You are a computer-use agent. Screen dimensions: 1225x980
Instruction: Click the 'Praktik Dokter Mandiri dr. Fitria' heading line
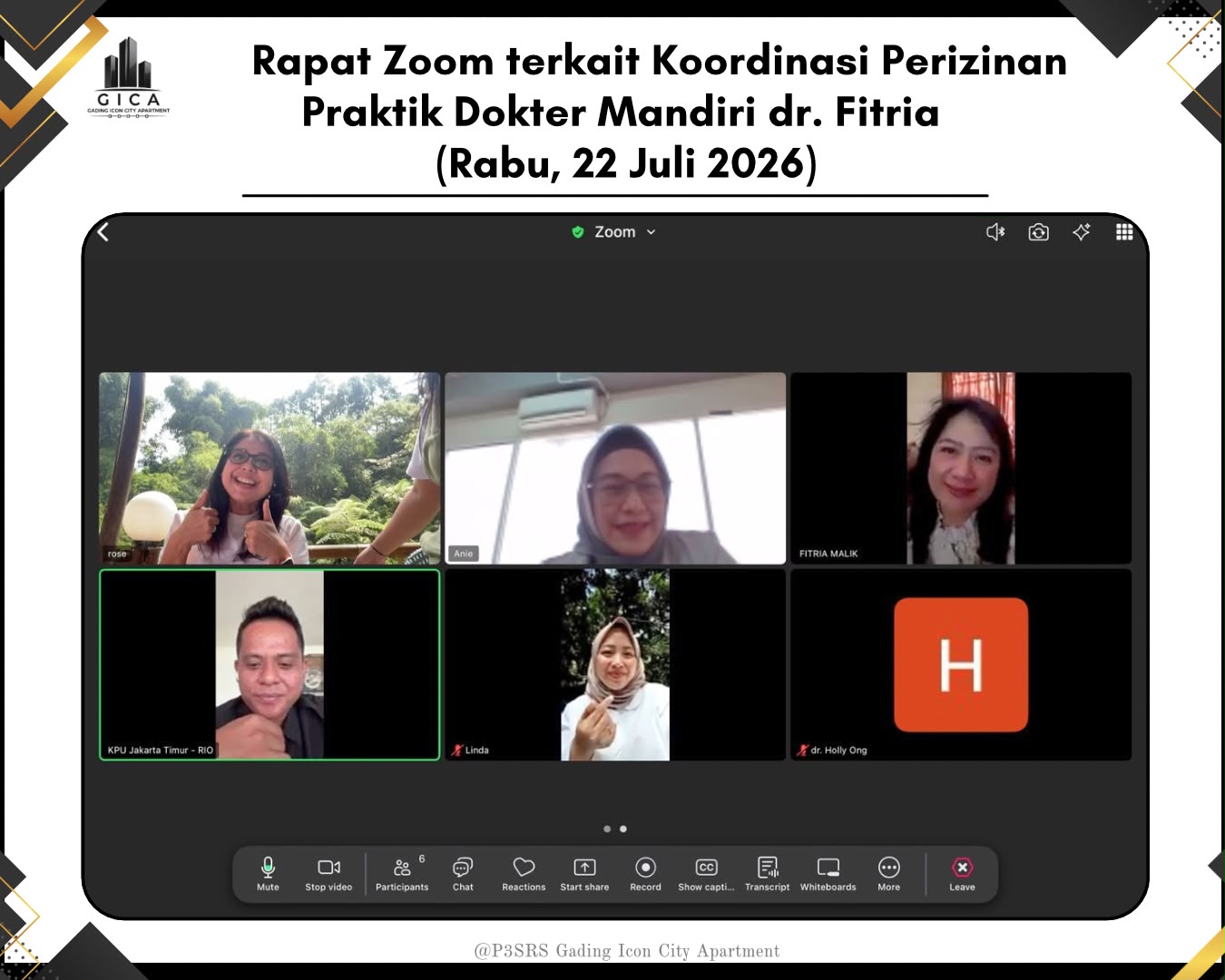point(621,113)
